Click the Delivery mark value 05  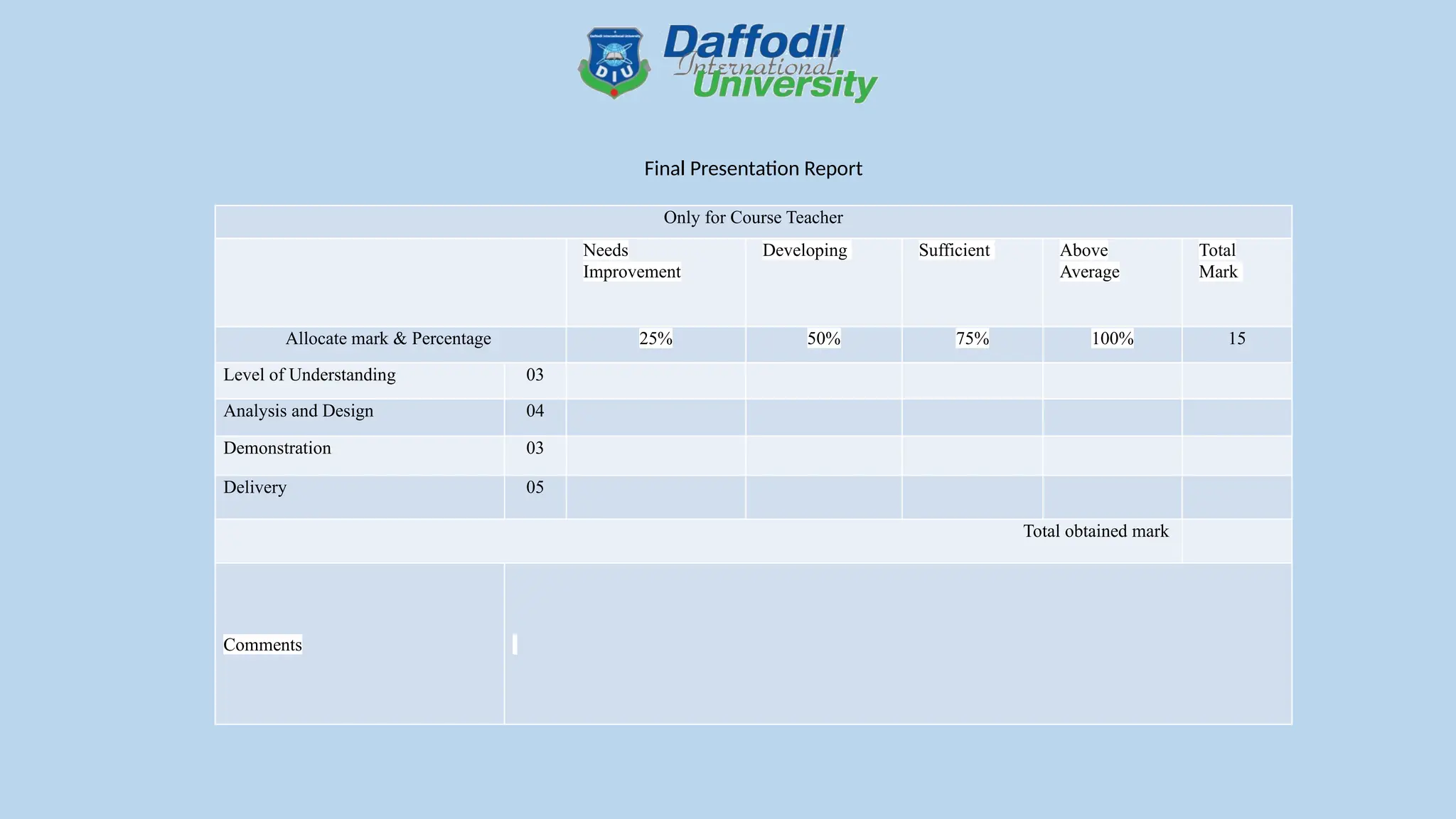(535, 487)
